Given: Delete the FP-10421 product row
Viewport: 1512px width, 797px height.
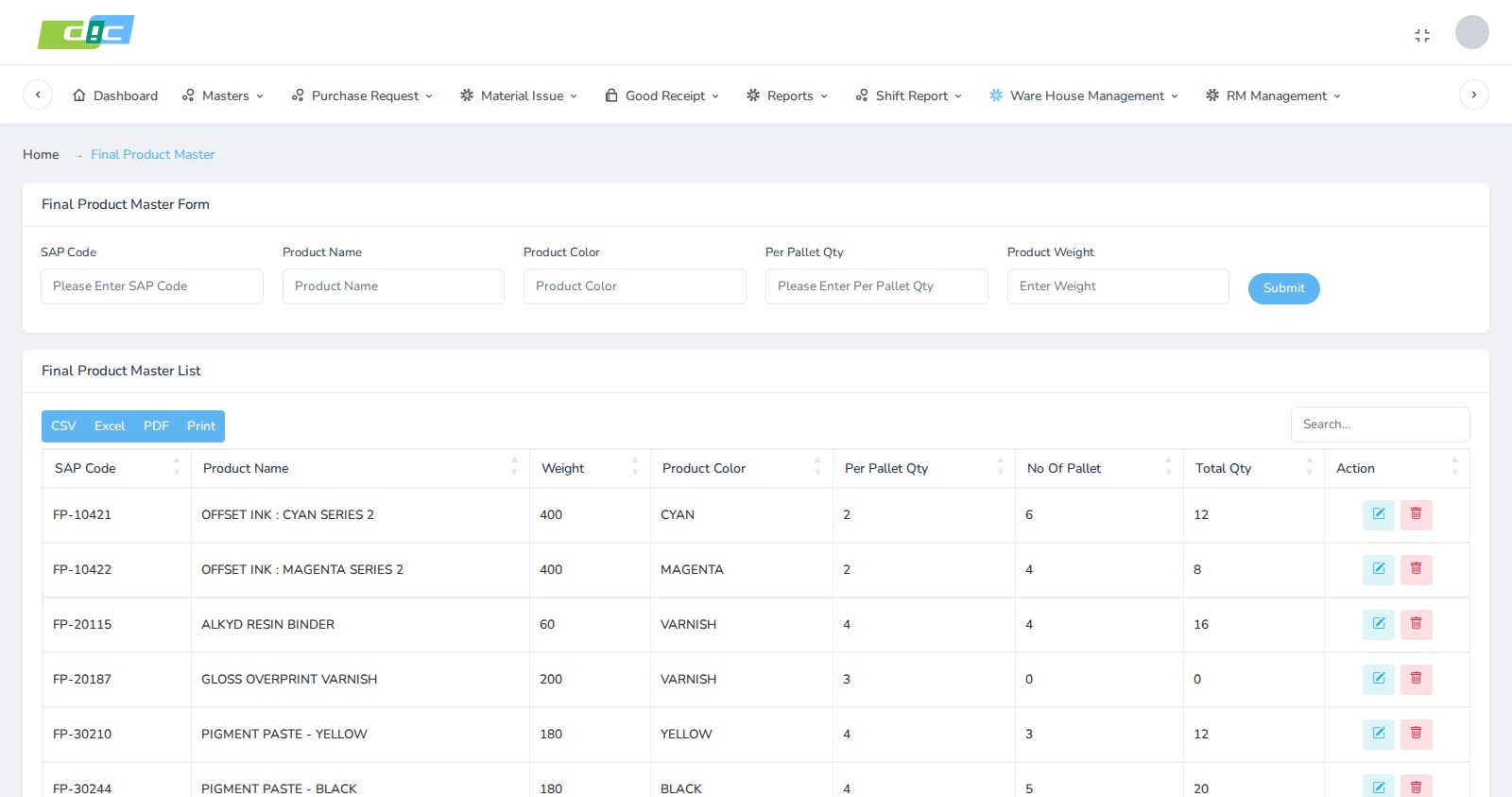Looking at the screenshot, I should pyautogui.click(x=1417, y=514).
